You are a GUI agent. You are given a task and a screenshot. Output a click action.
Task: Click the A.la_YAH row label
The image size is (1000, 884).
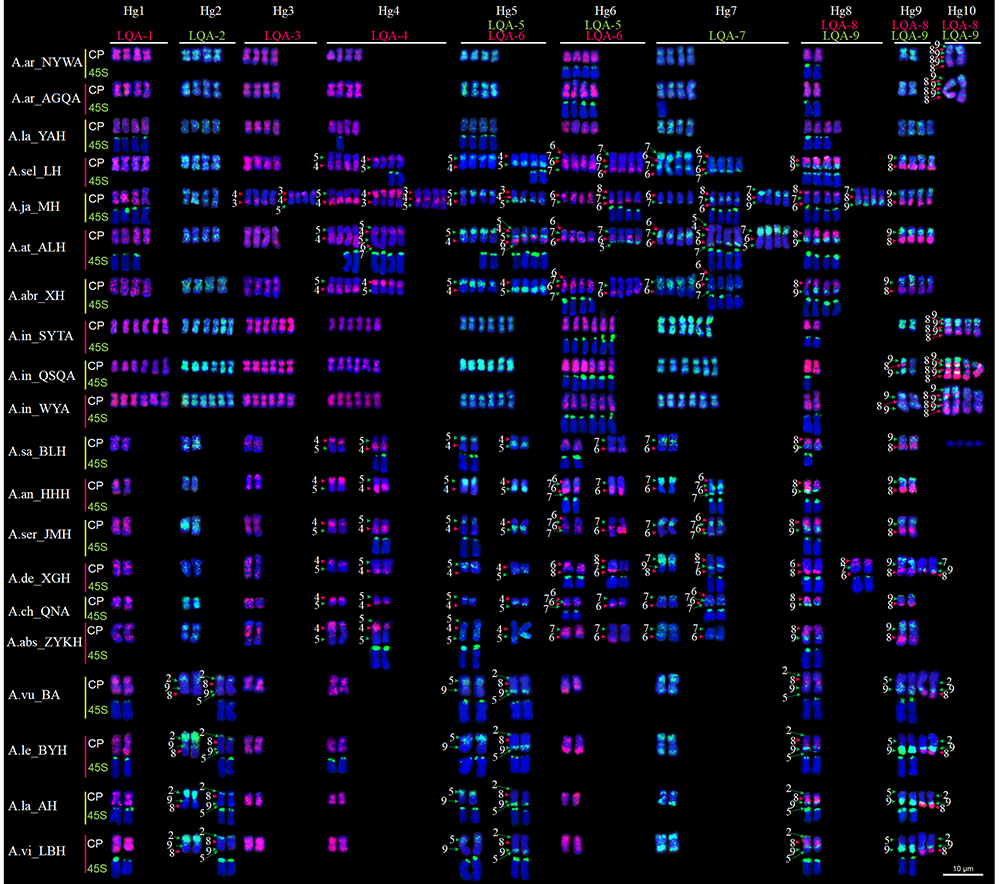[37, 136]
